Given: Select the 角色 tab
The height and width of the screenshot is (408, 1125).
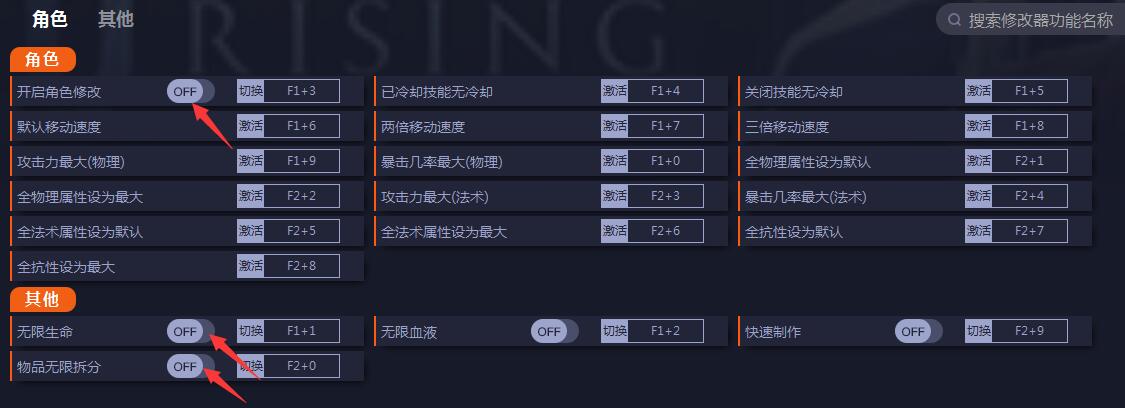Looking at the screenshot, I should tap(50, 19).
